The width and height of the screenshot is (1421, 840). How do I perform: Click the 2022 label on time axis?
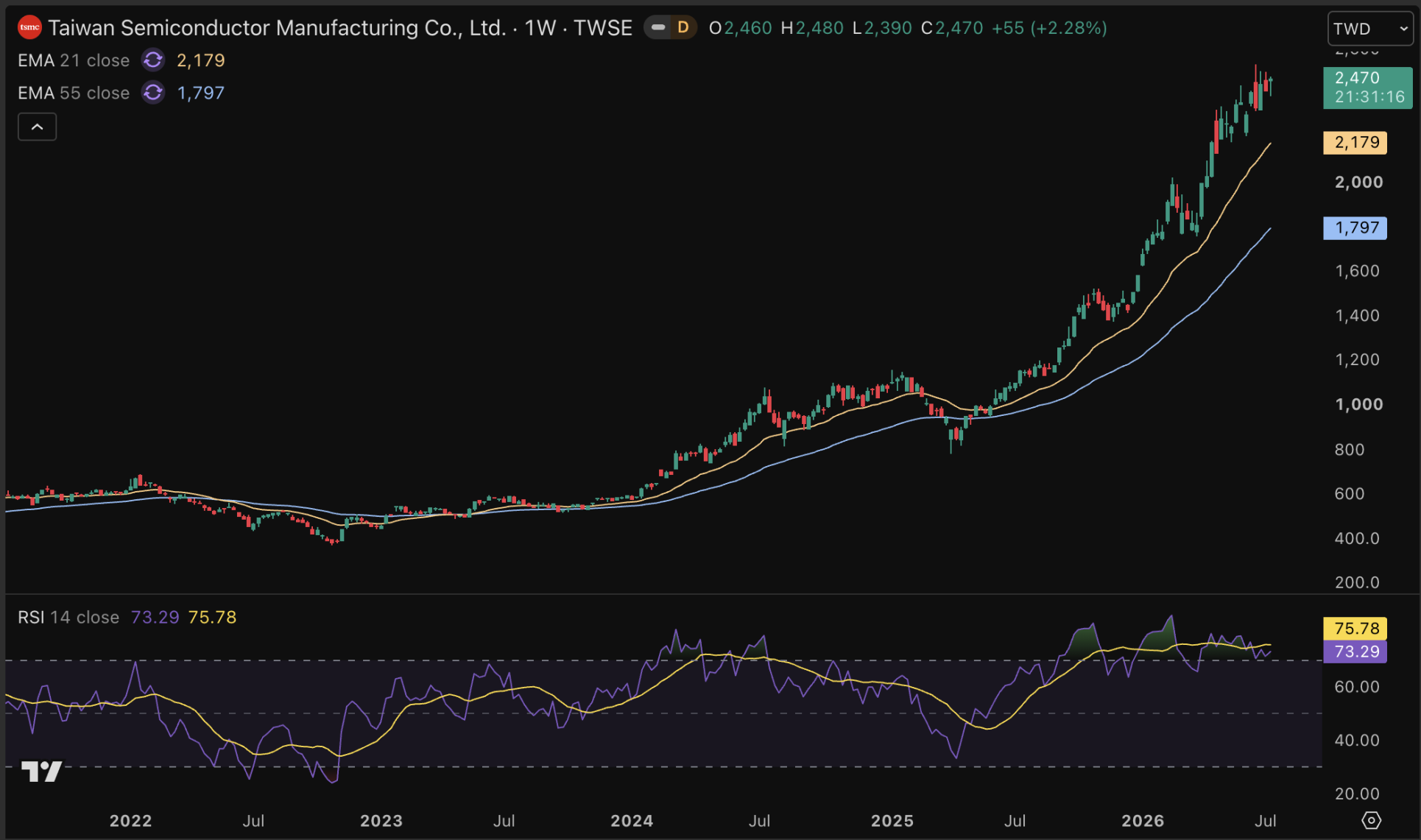[x=130, y=820]
